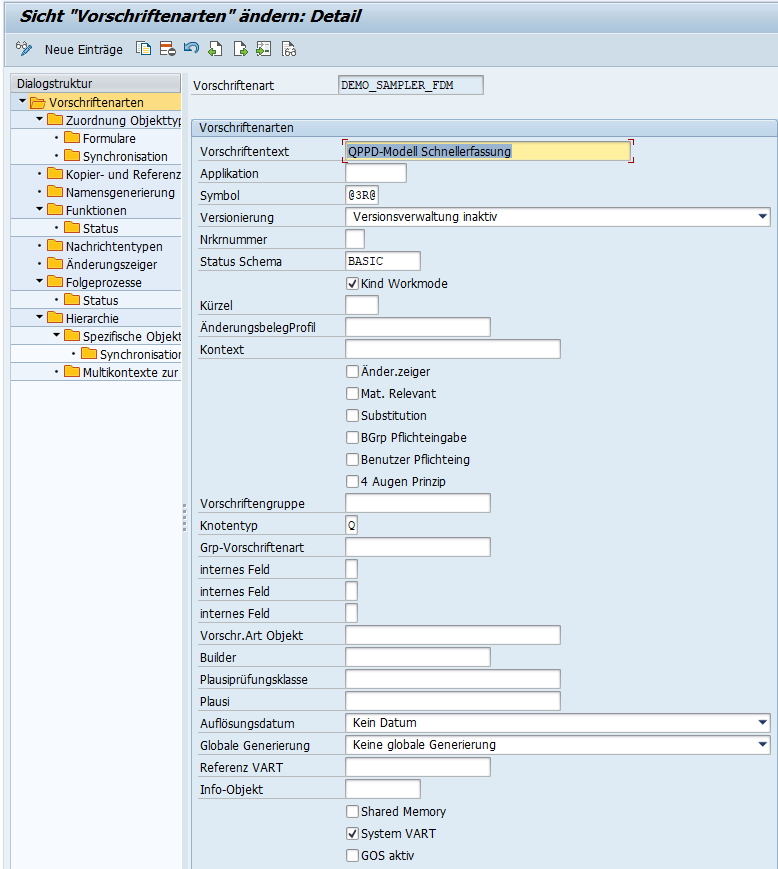Open the Auflösungsdatum dropdown list
The height and width of the screenshot is (869, 778).
(763, 722)
